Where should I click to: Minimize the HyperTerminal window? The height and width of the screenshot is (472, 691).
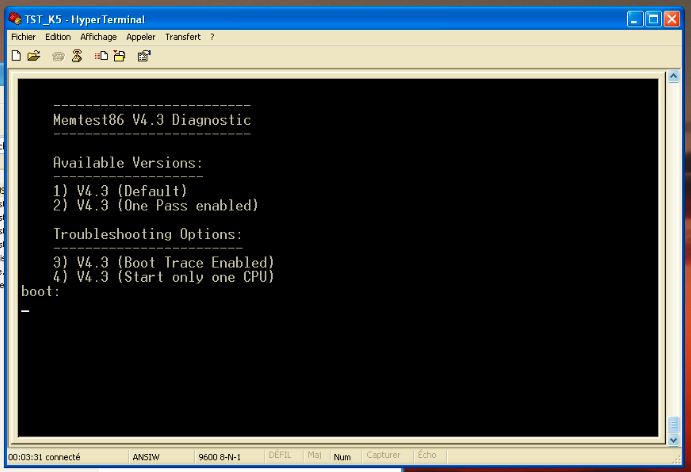(635, 19)
